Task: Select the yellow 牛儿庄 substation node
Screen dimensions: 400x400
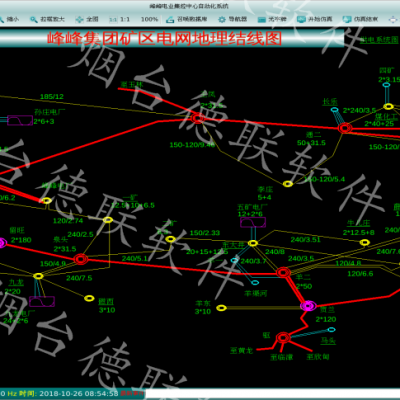Action: (365, 242)
